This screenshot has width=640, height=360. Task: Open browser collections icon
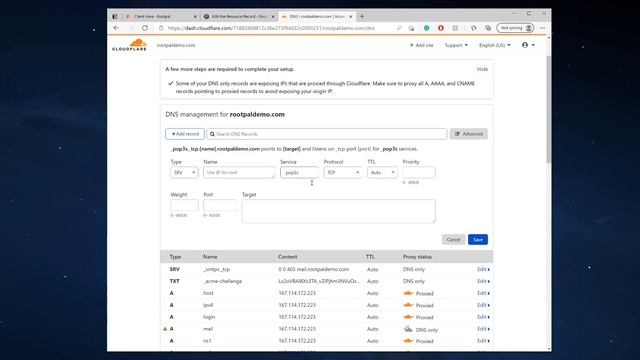488,28
